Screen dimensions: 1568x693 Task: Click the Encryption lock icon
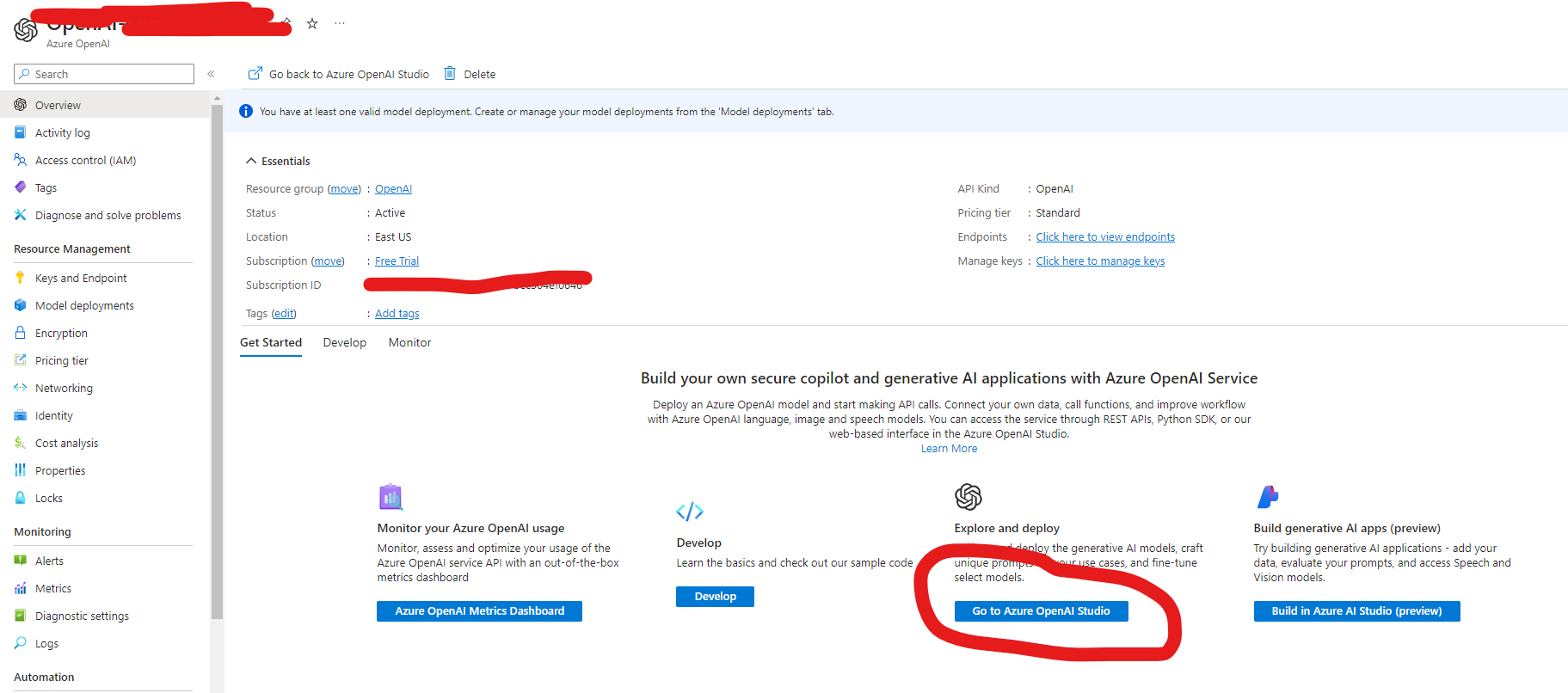click(20, 333)
